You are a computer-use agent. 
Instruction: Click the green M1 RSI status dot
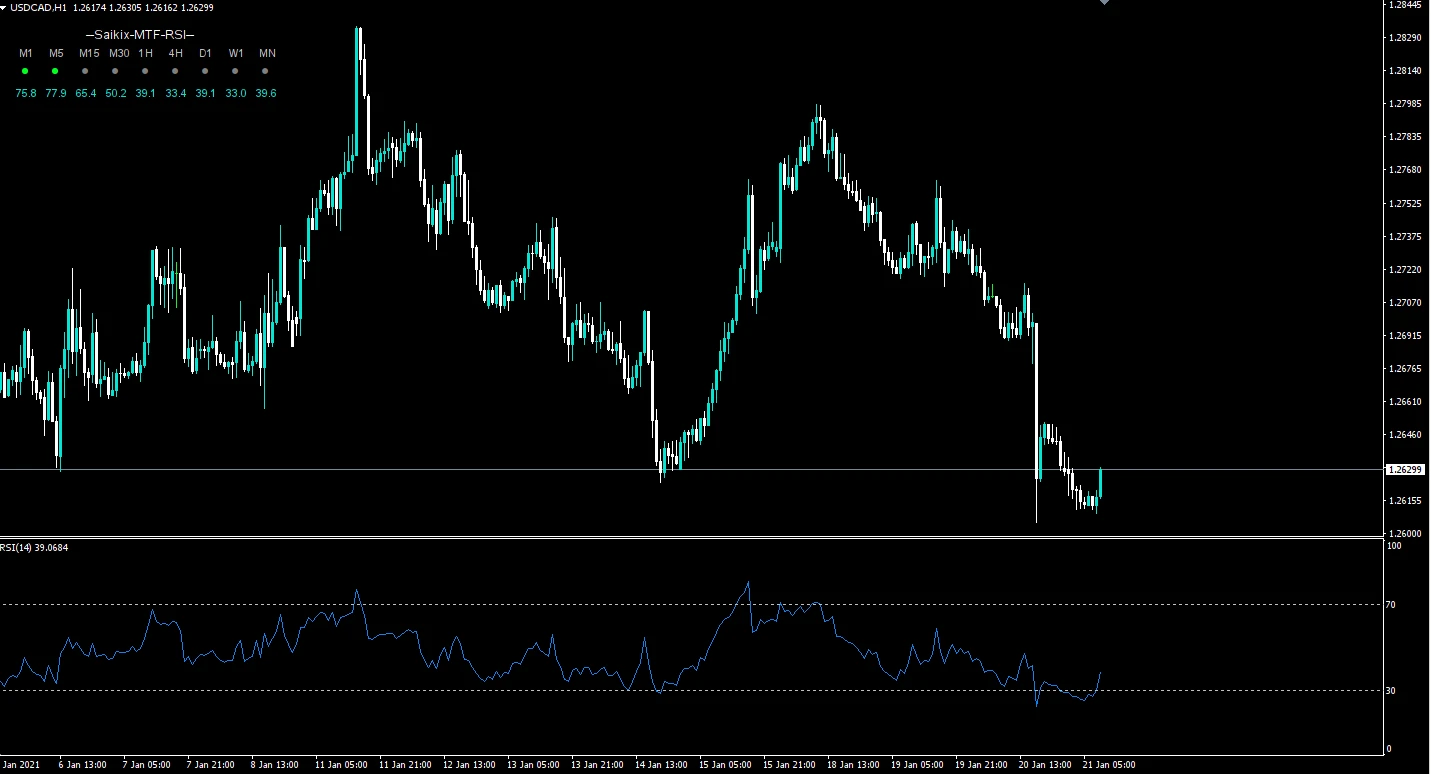tap(25, 72)
